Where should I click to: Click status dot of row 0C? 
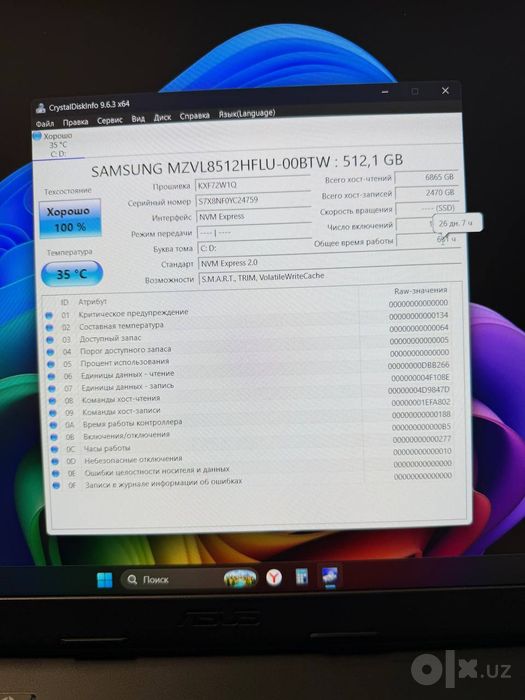click(54, 449)
